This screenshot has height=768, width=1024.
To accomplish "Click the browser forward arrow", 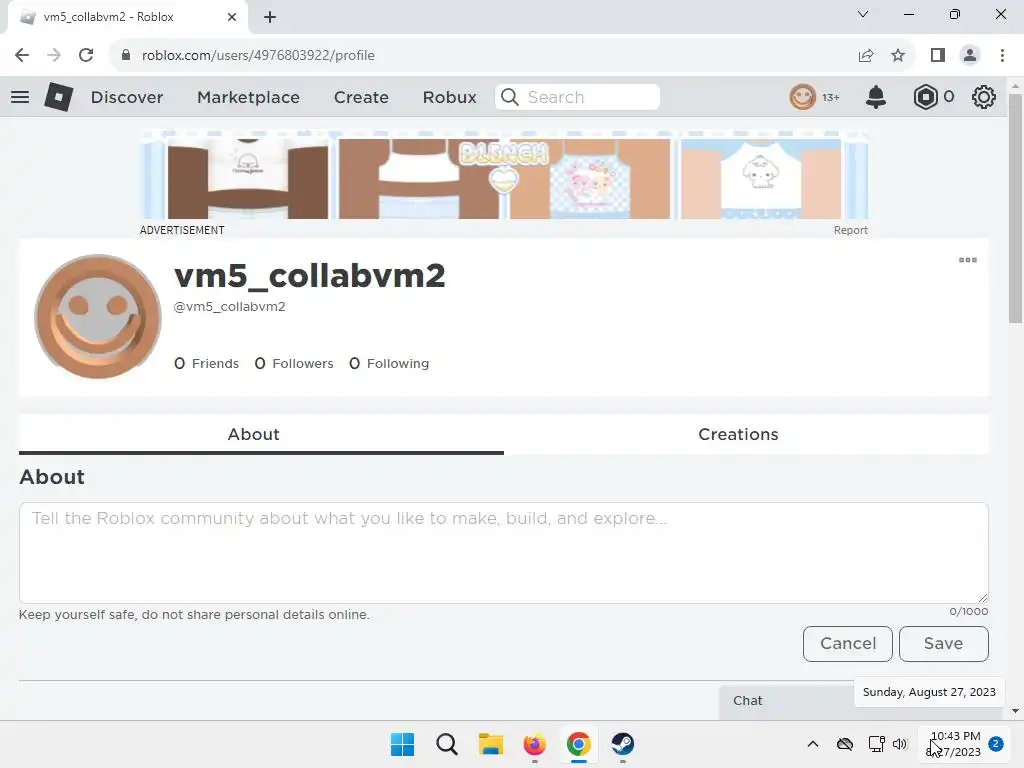I will click(54, 55).
